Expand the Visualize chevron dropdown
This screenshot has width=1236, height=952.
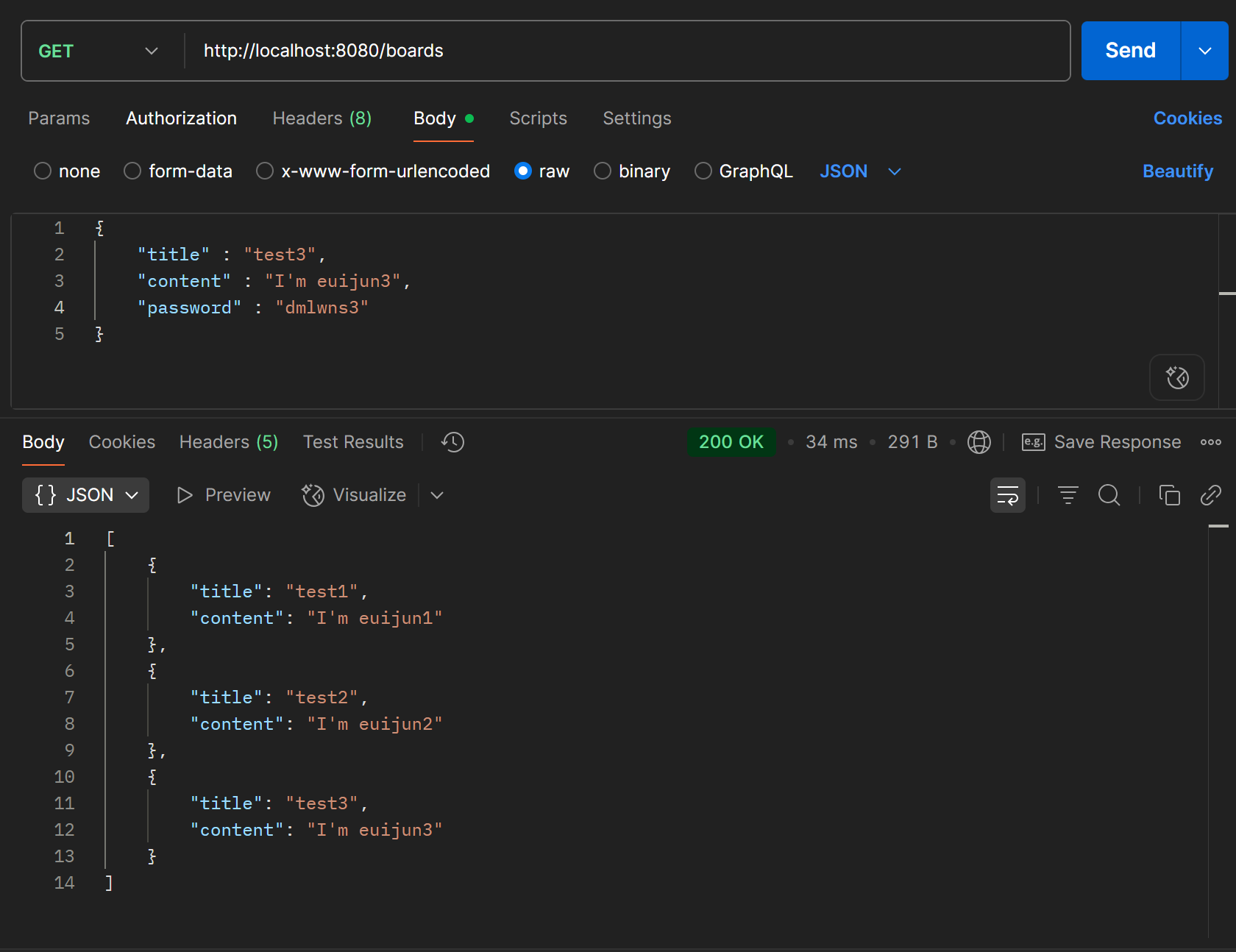coord(437,495)
